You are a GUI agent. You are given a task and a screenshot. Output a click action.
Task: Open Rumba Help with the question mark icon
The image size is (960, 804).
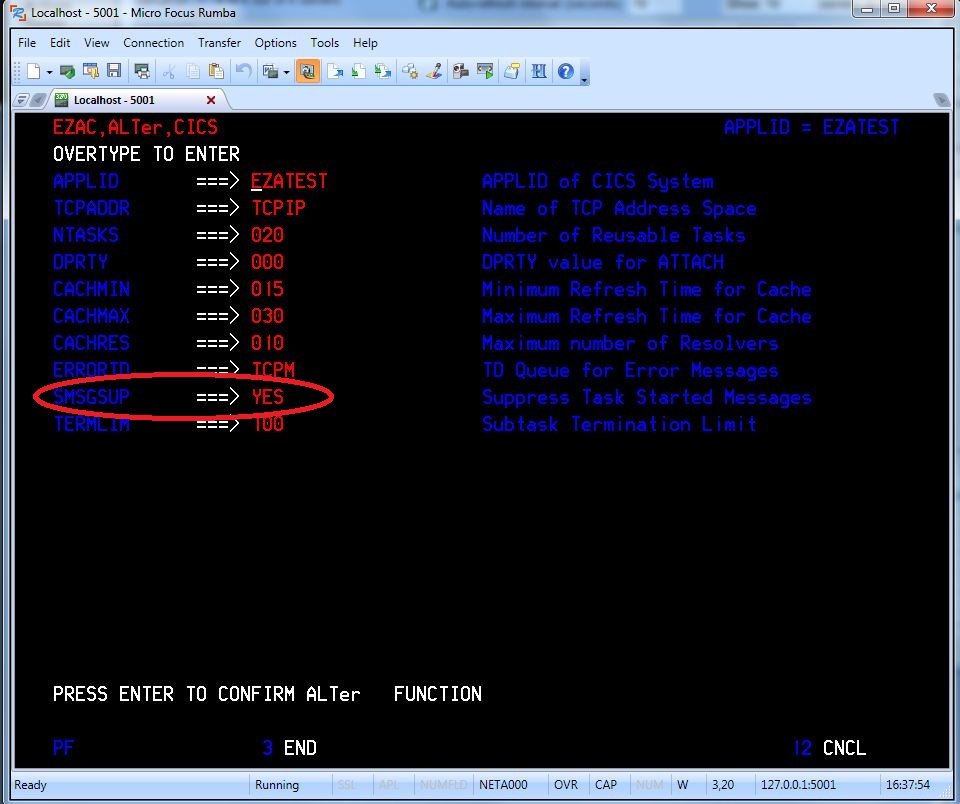click(x=565, y=71)
